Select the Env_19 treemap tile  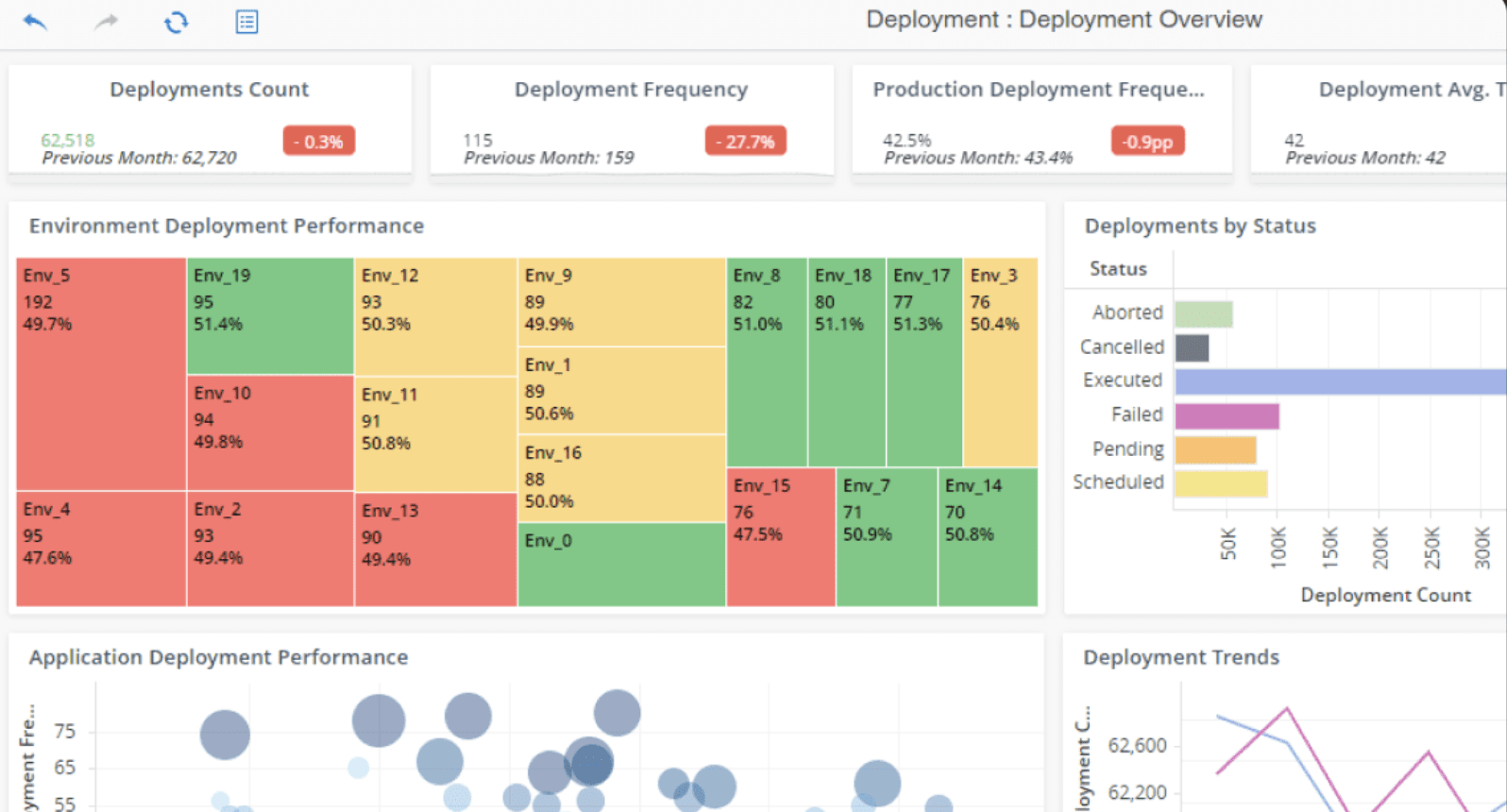(270, 316)
